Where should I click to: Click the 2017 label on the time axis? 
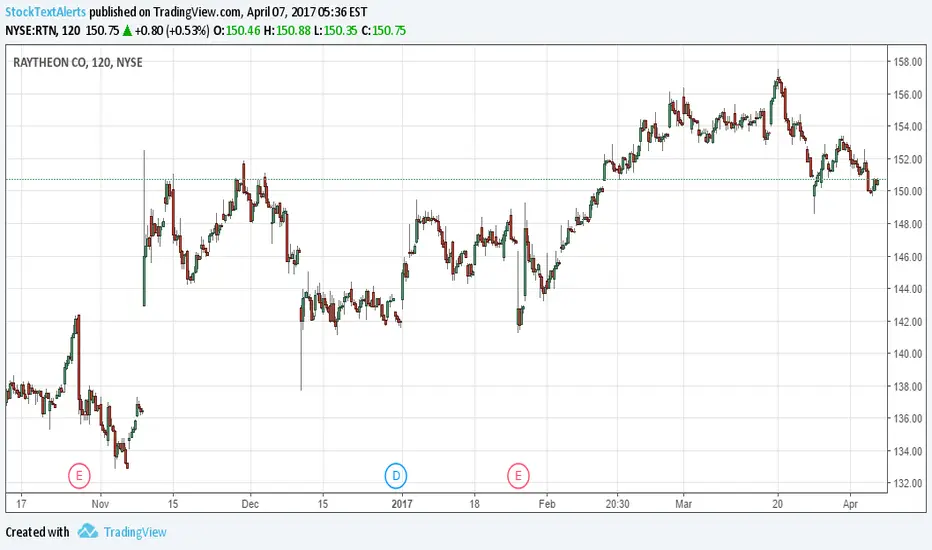coord(402,504)
